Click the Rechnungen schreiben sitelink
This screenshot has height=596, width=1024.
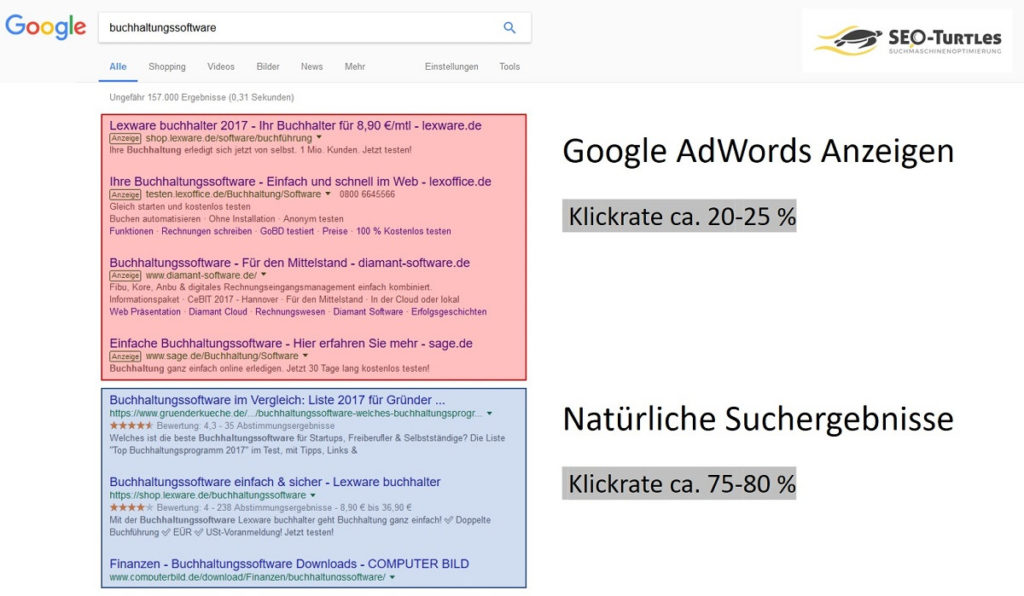coord(206,231)
